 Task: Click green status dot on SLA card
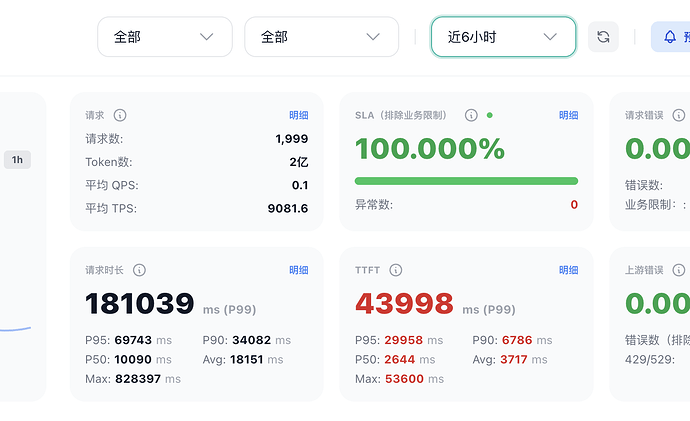pyautogui.click(x=490, y=115)
